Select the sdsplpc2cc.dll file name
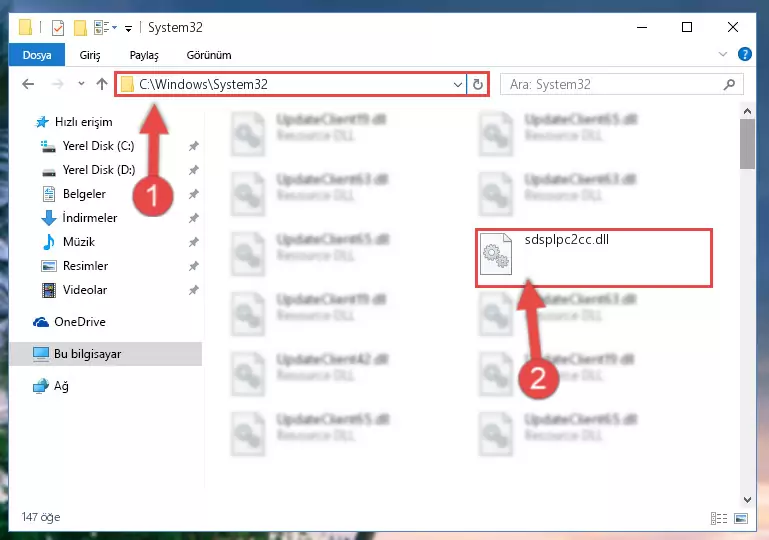The width and height of the screenshot is (769, 540). tap(566, 239)
